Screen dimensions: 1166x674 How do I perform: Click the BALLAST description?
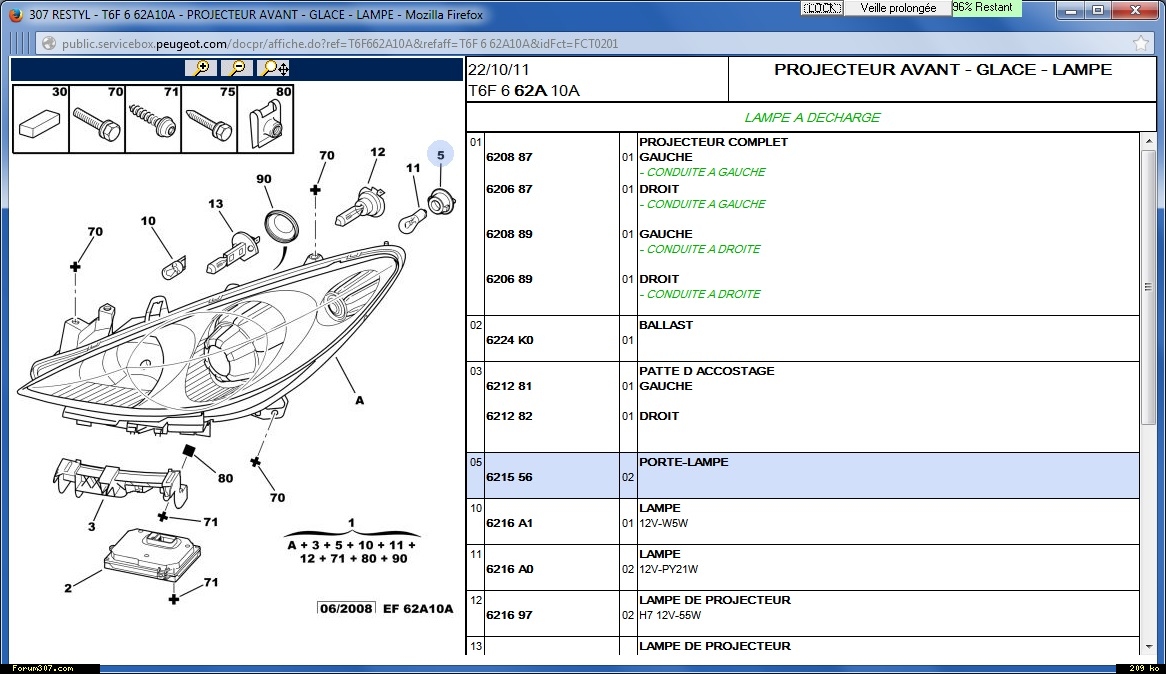(666, 325)
